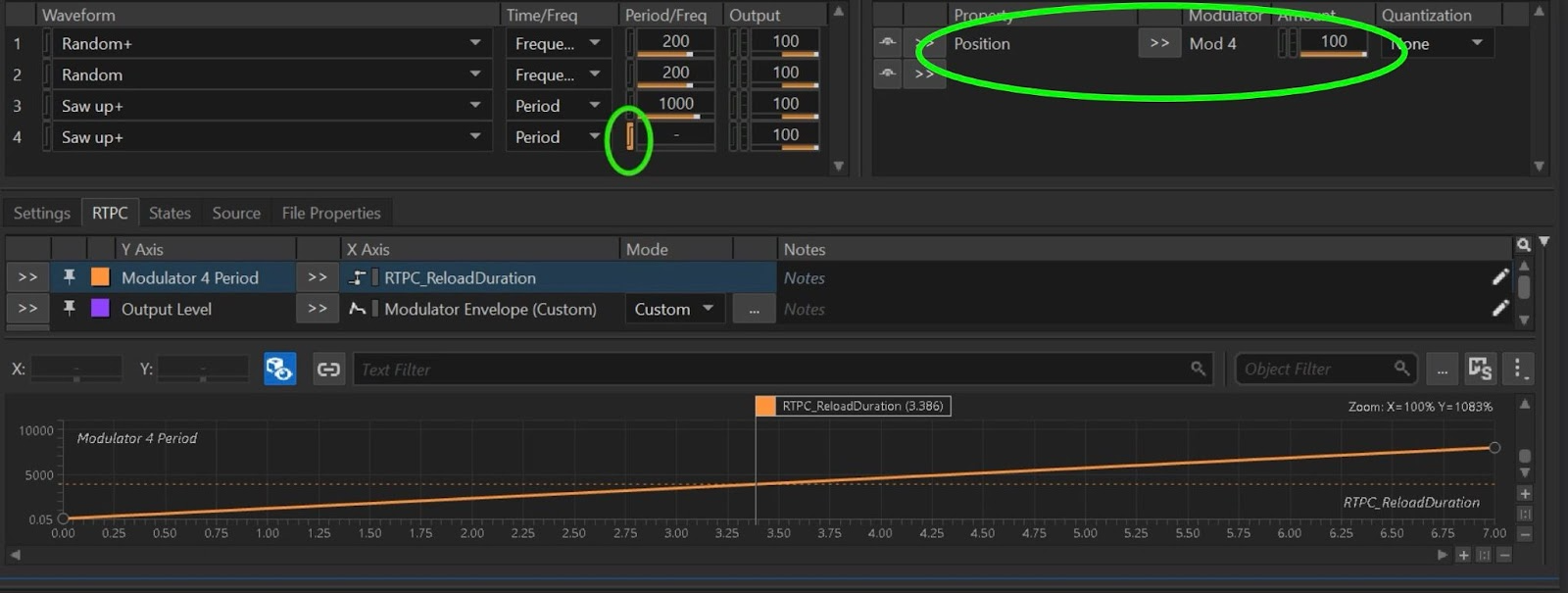Open the Waveform dropdown for row 1 Random+

[475, 43]
